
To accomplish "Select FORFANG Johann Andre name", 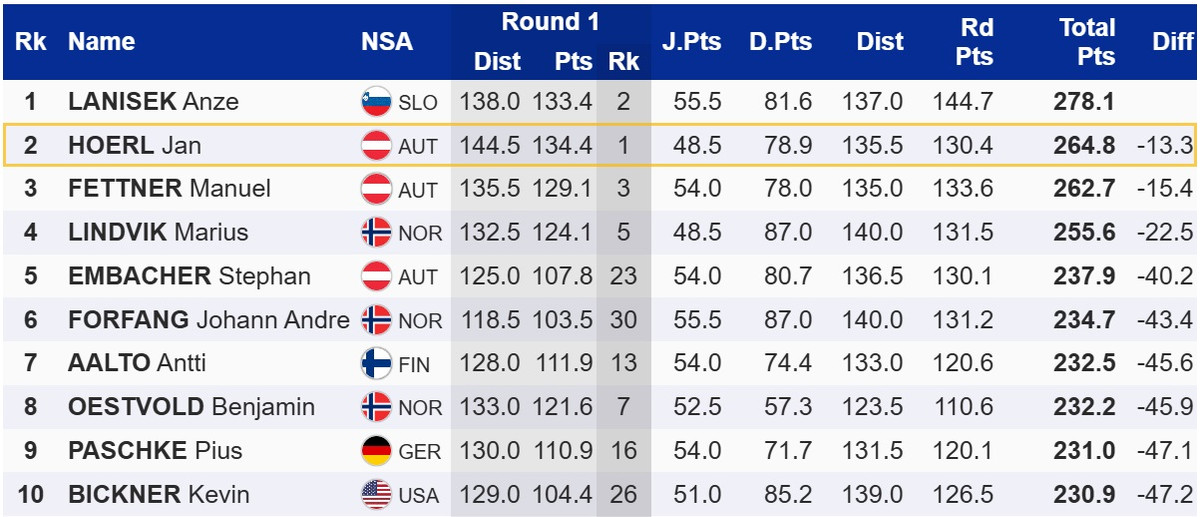I will point(208,320).
